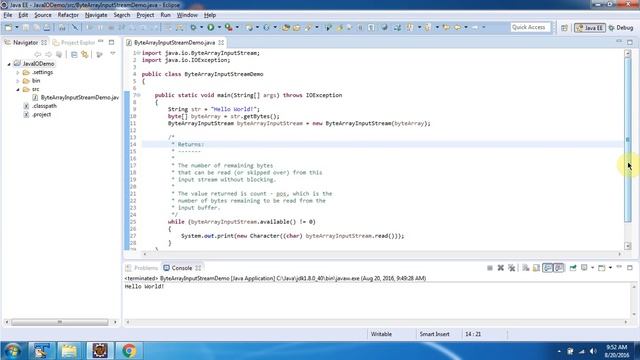Click the Navigator horizontal scrollbar thumb
This screenshot has height=360, width=640.
point(60,322)
